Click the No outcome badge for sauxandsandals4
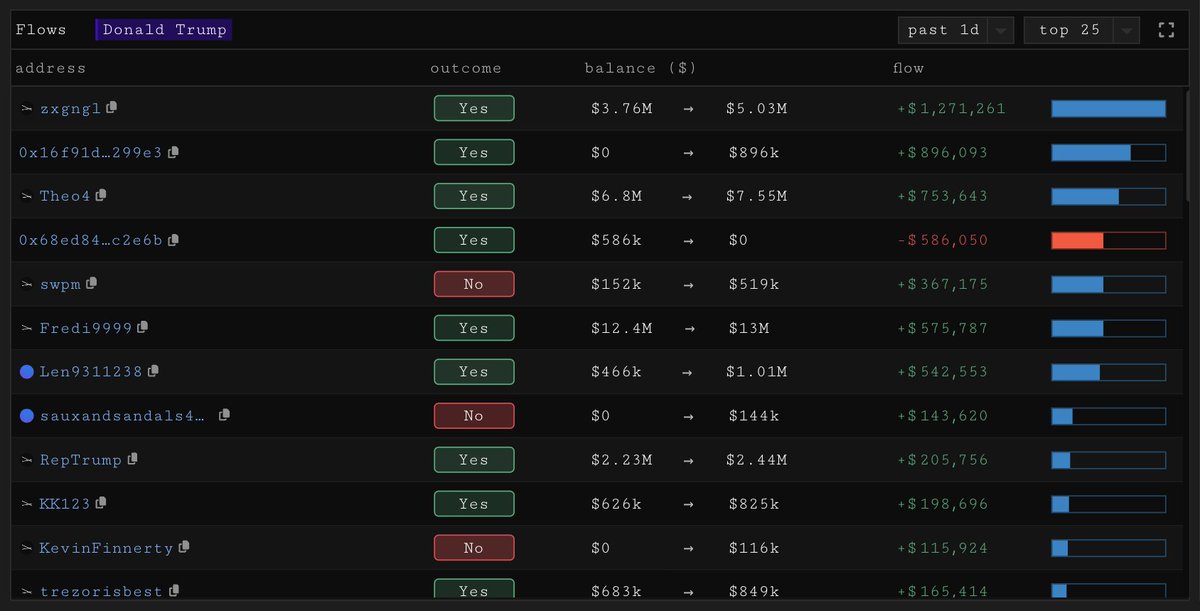 pyautogui.click(x=474, y=416)
